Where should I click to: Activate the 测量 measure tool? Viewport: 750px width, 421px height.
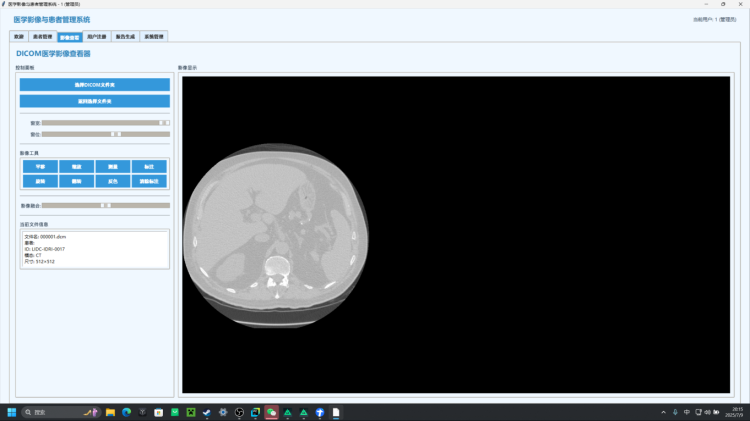pyautogui.click(x=113, y=167)
